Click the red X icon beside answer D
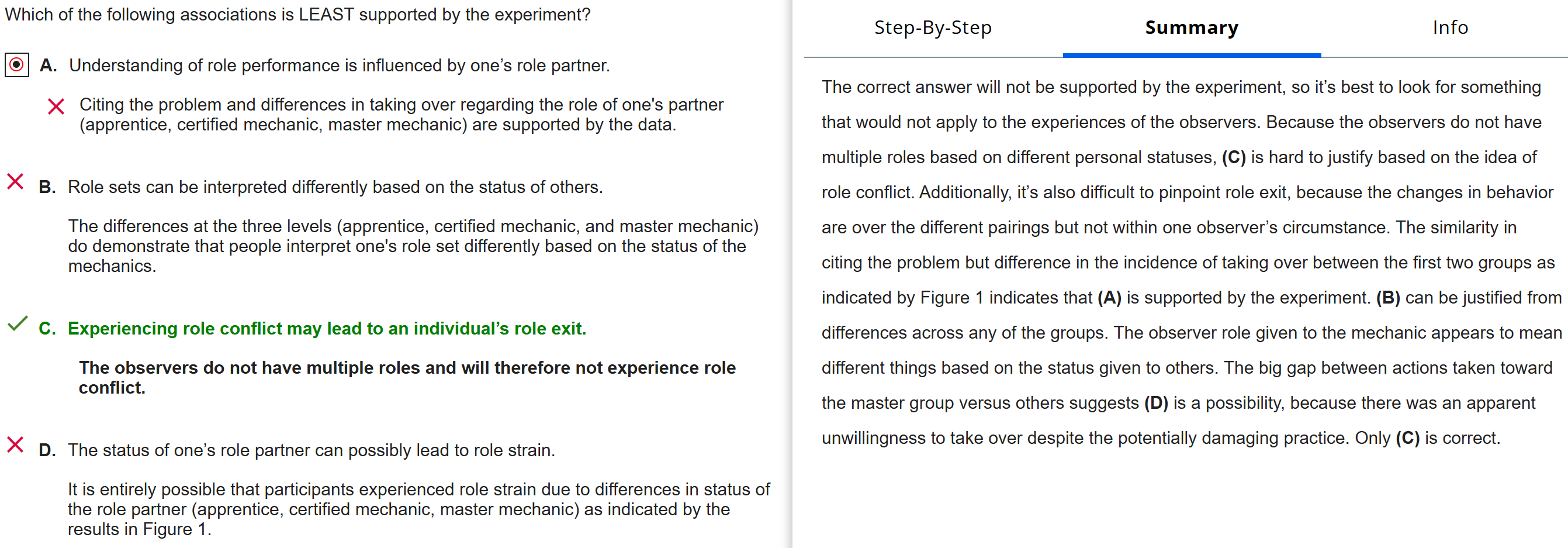Image resolution: width=1568 pixels, height=548 pixels. (15, 445)
